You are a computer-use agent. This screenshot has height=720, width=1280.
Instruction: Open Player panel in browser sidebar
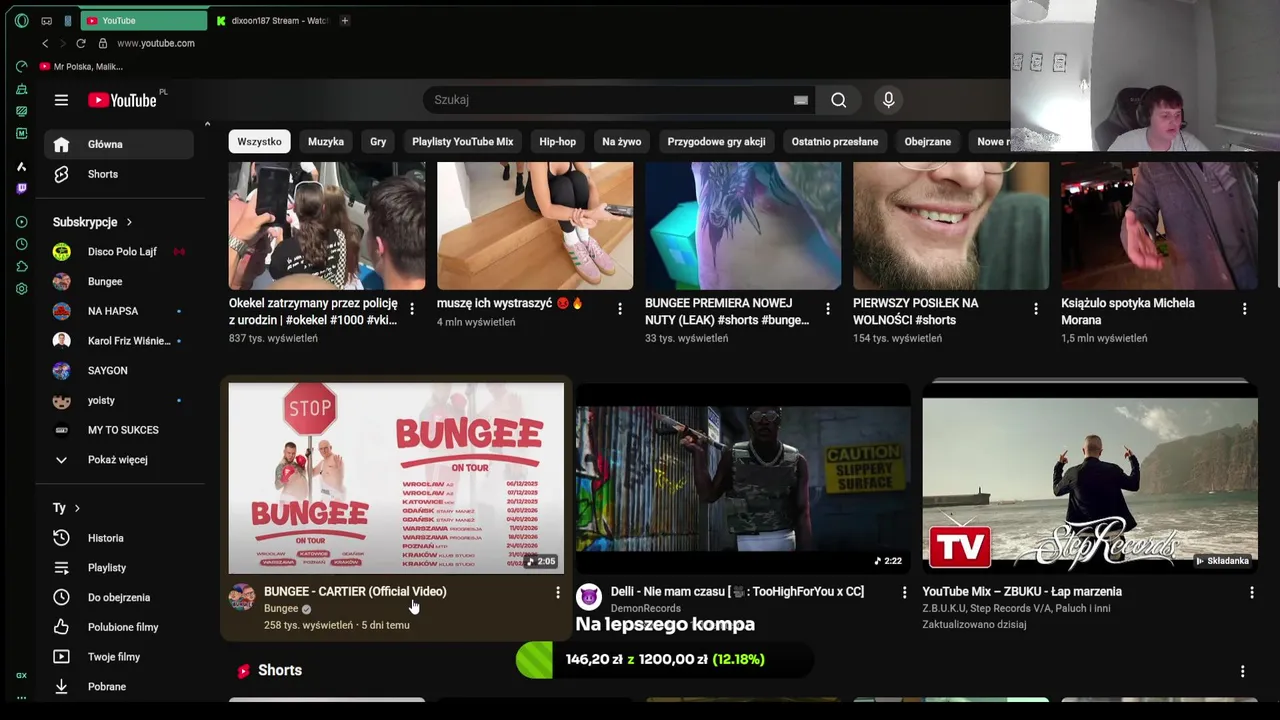tap(22, 222)
